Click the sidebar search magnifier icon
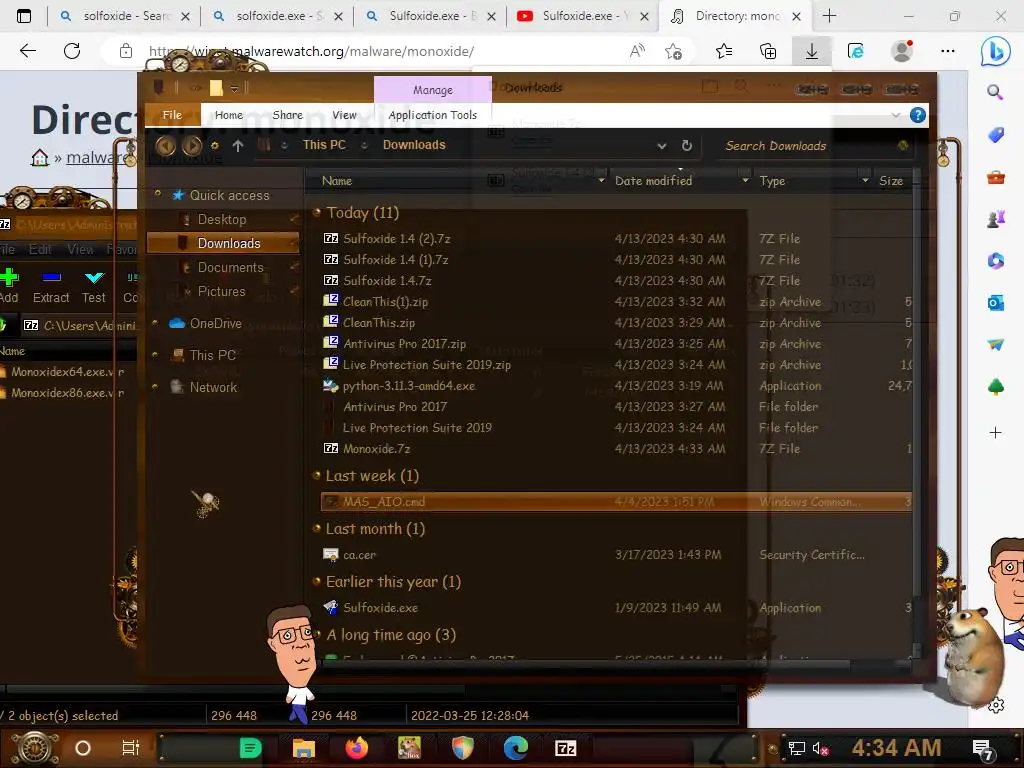The width and height of the screenshot is (1024, 768). coord(995,92)
